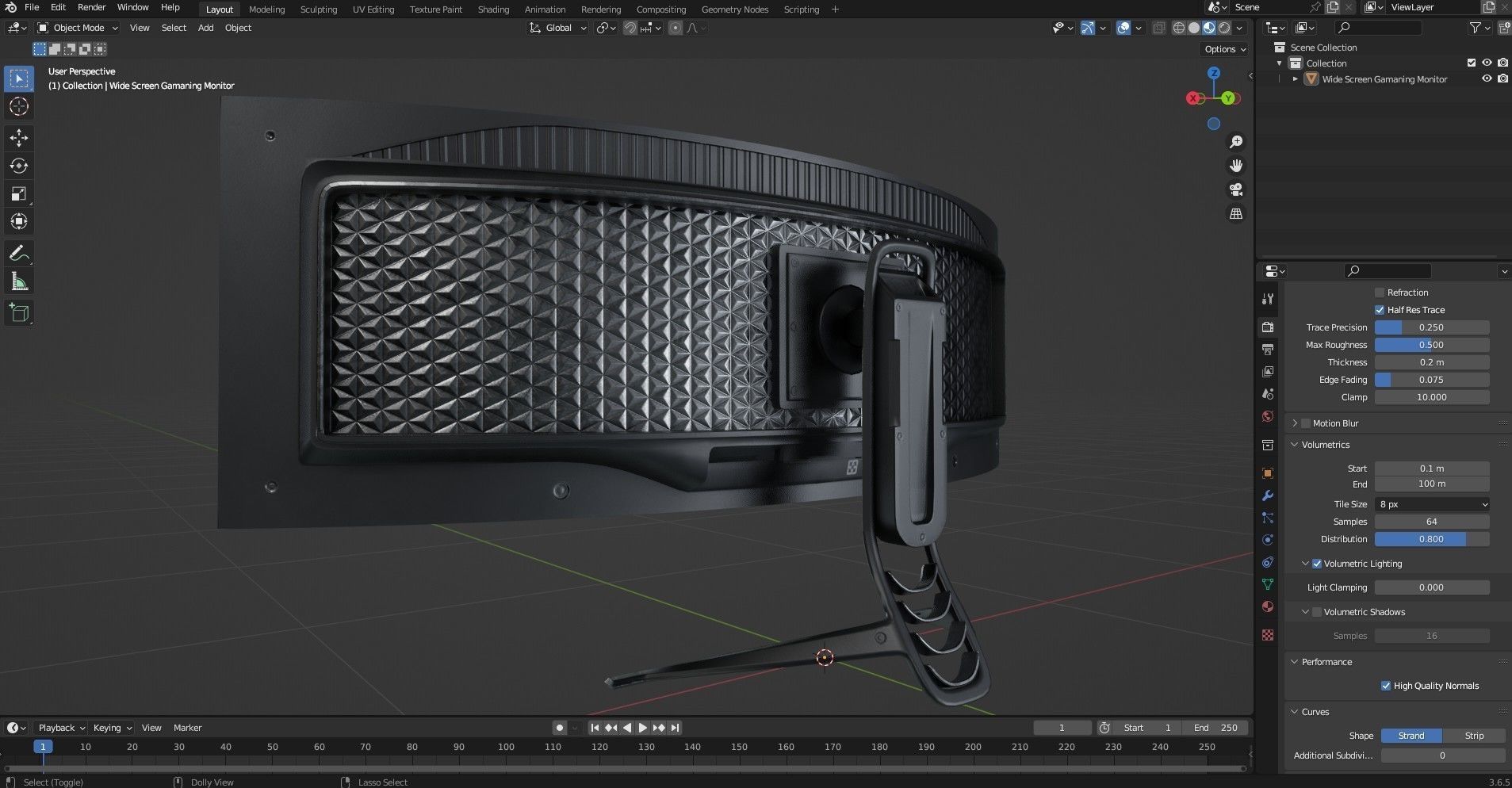Click the Pan view hand icon
This screenshot has width=1512, height=788.
click(1235, 166)
